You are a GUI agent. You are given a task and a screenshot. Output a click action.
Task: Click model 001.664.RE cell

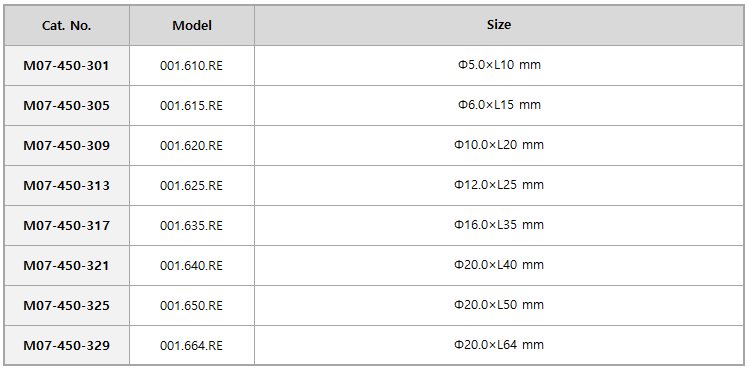click(x=192, y=345)
